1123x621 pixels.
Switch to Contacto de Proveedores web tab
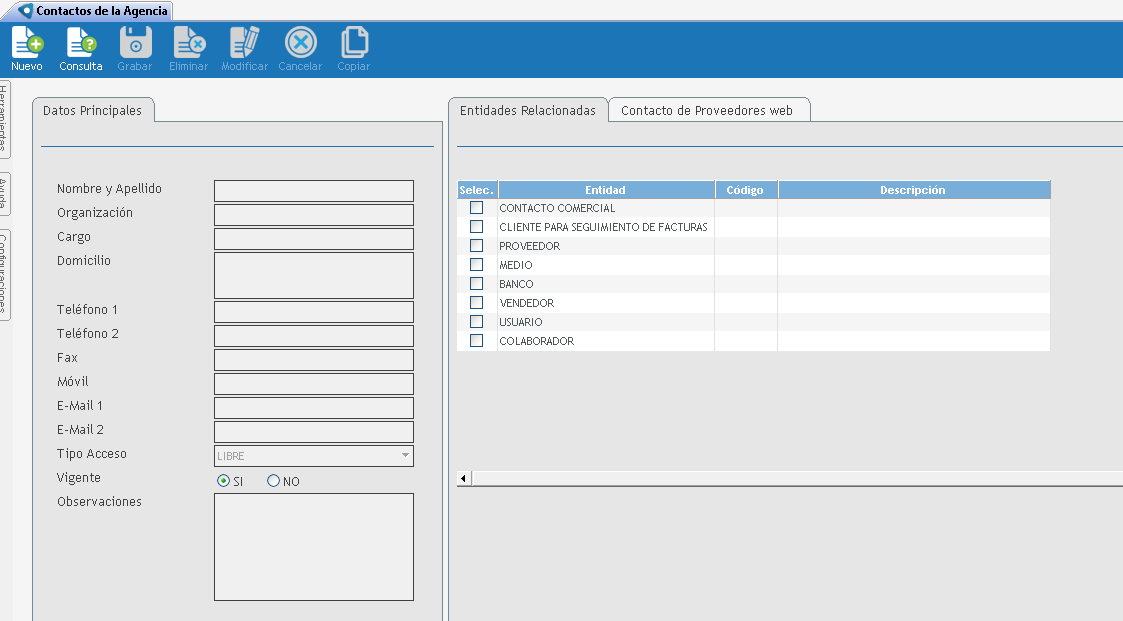(707, 111)
